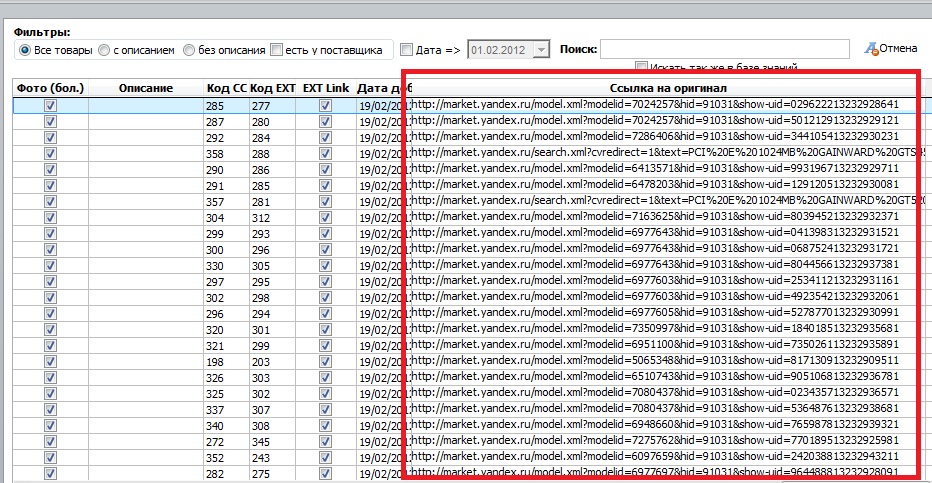The image size is (932, 483).
Task: Select Код EXT cell with value 277
Action: (272, 106)
